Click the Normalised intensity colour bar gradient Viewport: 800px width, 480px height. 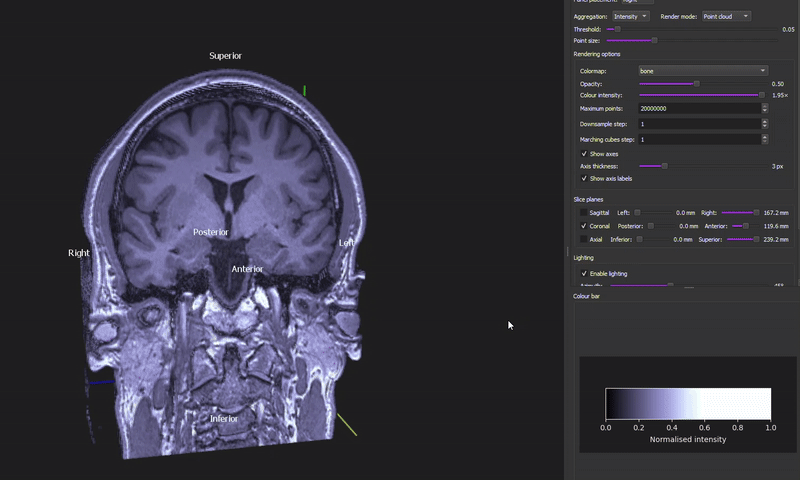click(688, 403)
